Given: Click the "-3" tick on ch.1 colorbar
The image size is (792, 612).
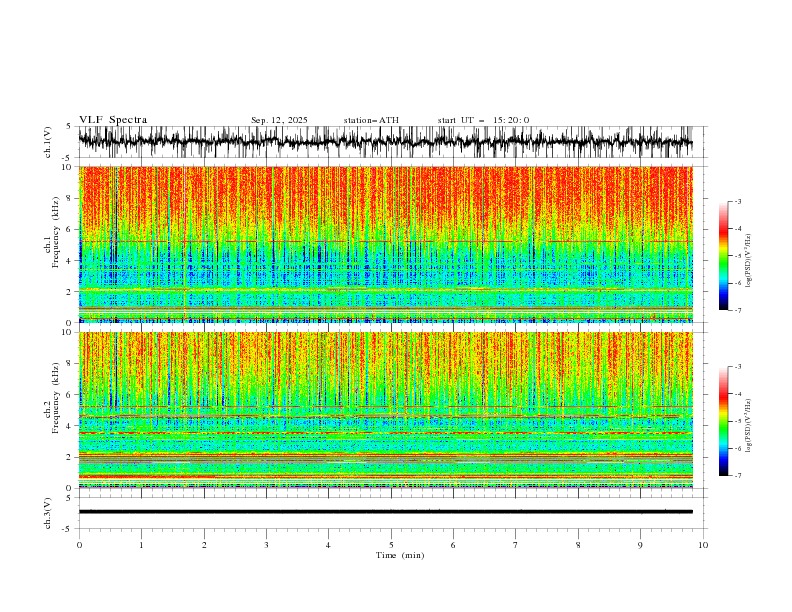Looking at the screenshot, I should [x=738, y=201].
